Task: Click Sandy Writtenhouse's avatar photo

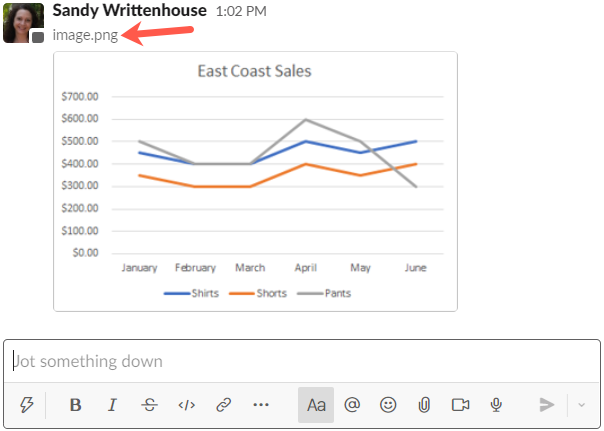Action: click(23, 22)
